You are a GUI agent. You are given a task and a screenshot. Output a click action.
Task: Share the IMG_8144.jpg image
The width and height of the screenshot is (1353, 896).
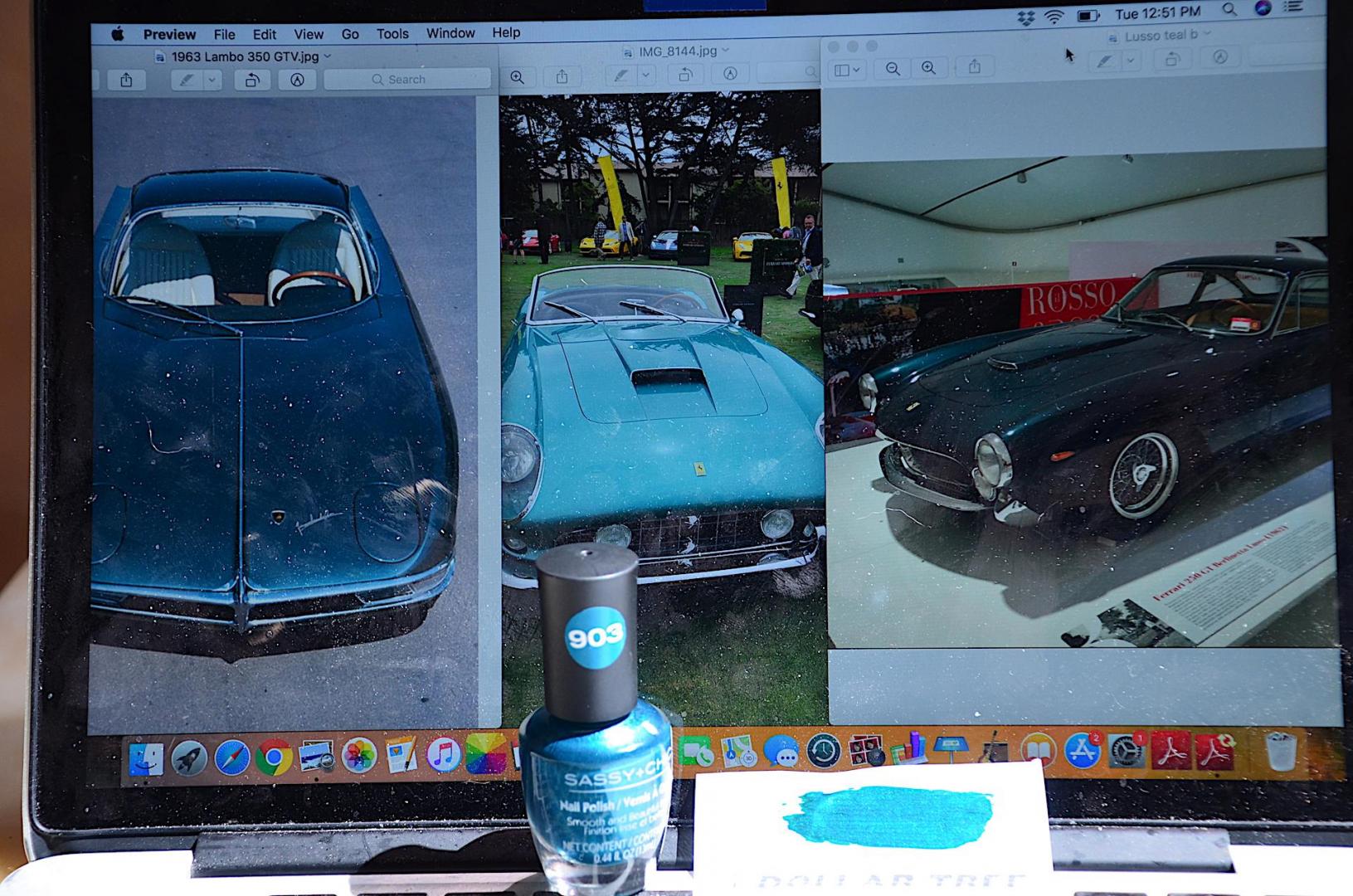click(562, 77)
